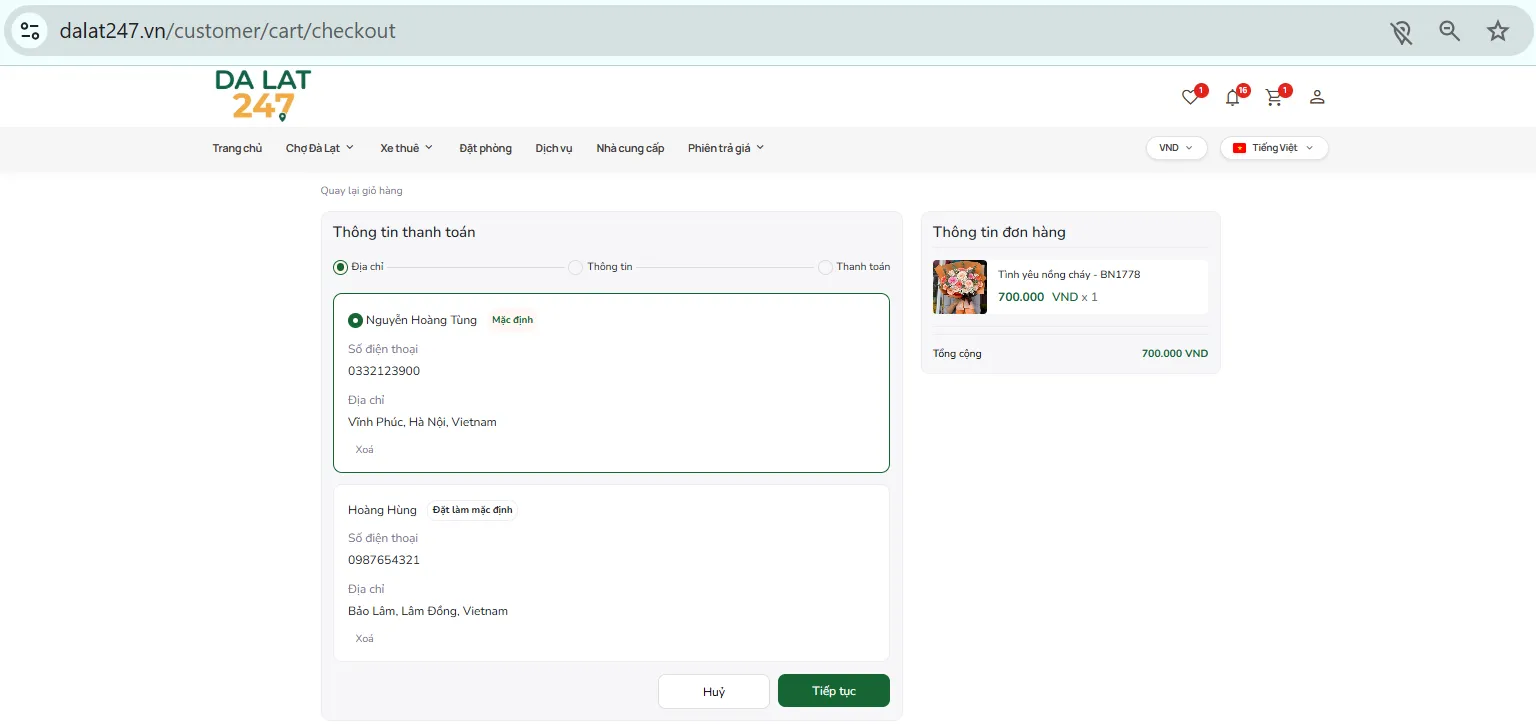
Task: Click the Tiếp tục button
Action: click(834, 691)
